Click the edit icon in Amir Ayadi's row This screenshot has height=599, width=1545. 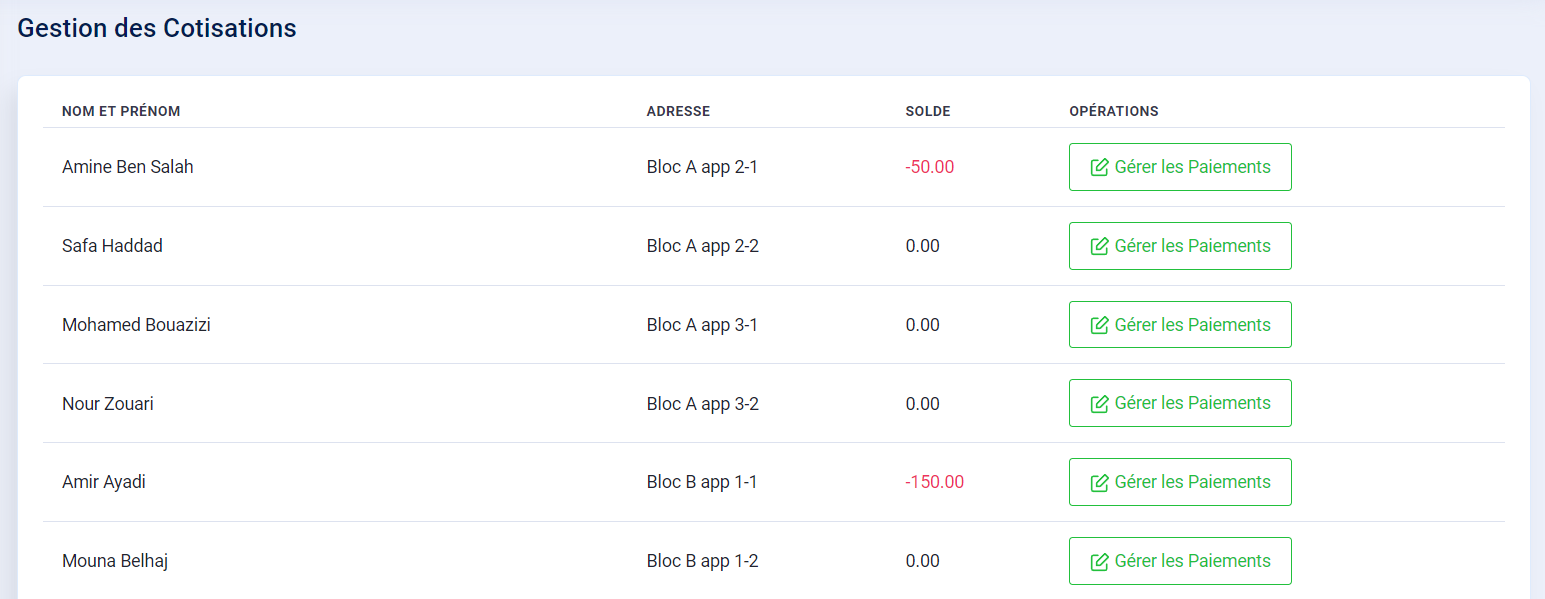[x=1099, y=482]
